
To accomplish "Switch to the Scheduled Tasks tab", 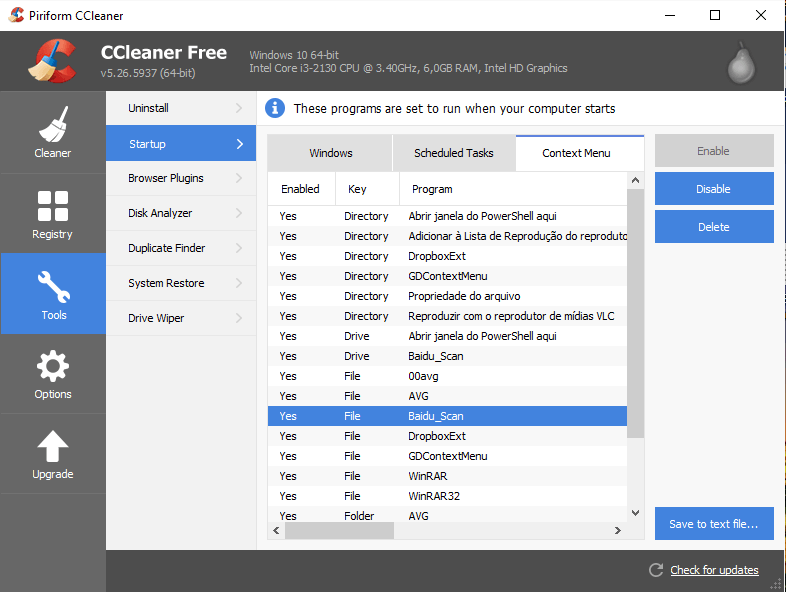I will 454,153.
